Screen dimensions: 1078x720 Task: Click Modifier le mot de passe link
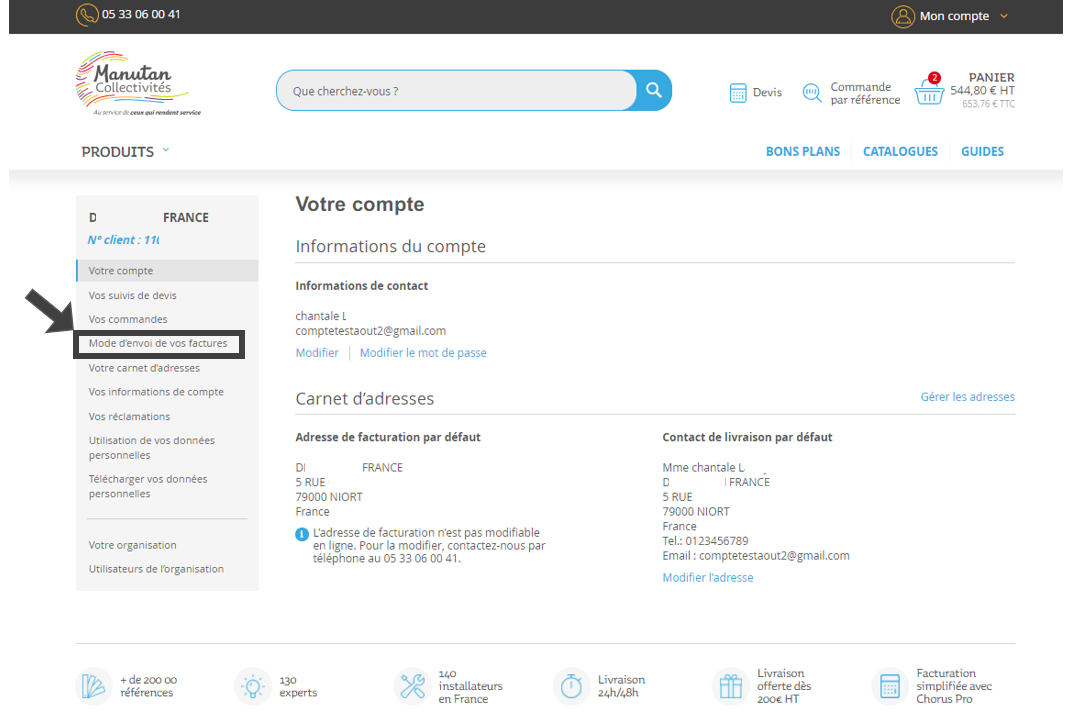click(423, 353)
